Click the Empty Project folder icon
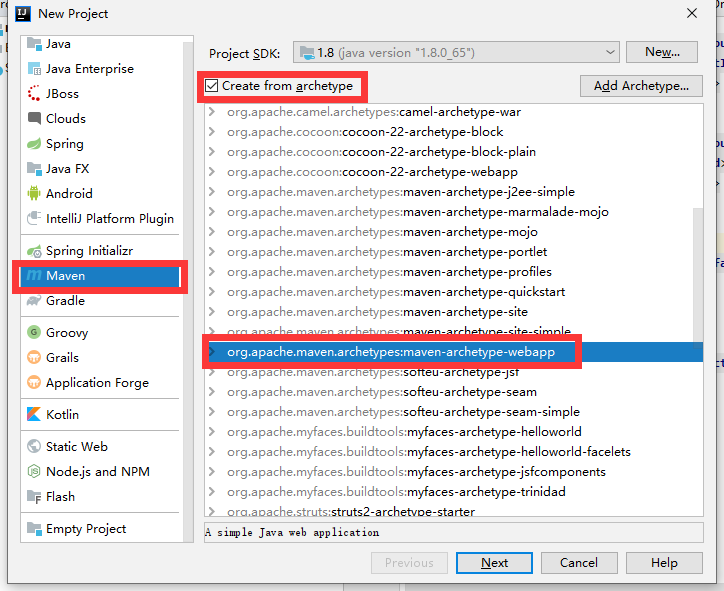This screenshot has height=591, width=724. (34, 528)
